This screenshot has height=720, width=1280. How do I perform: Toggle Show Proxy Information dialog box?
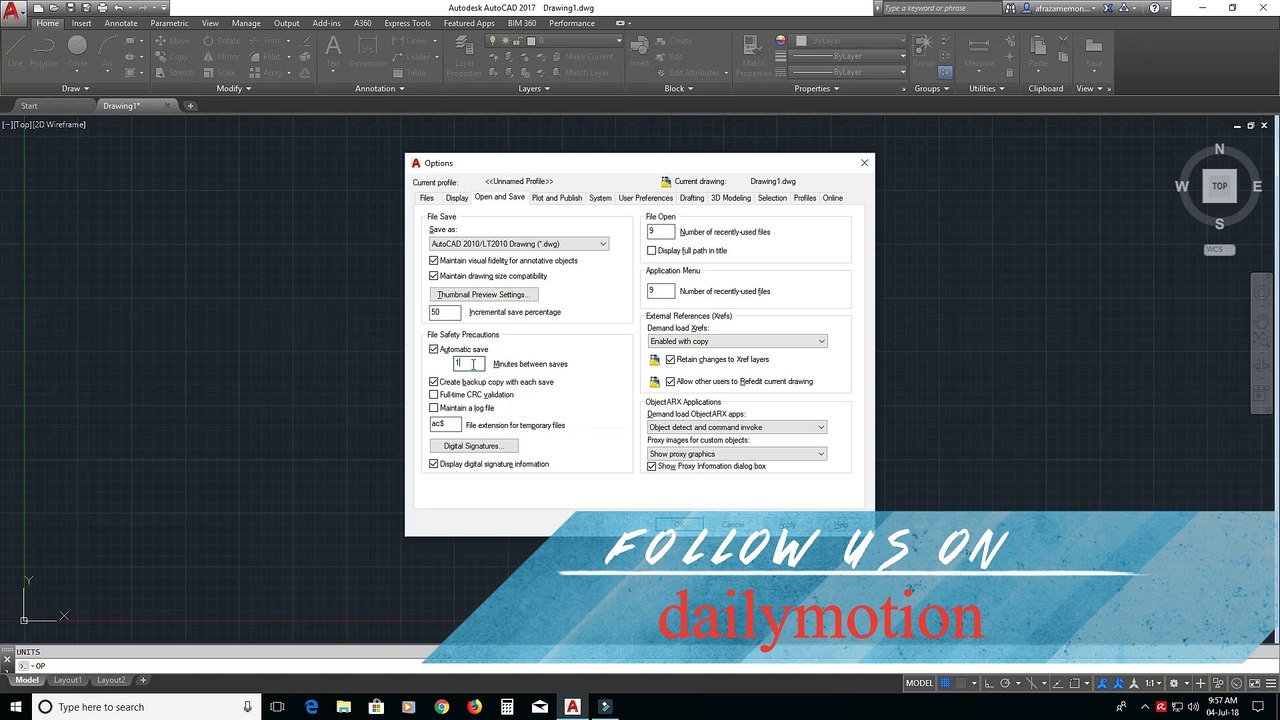click(652, 467)
